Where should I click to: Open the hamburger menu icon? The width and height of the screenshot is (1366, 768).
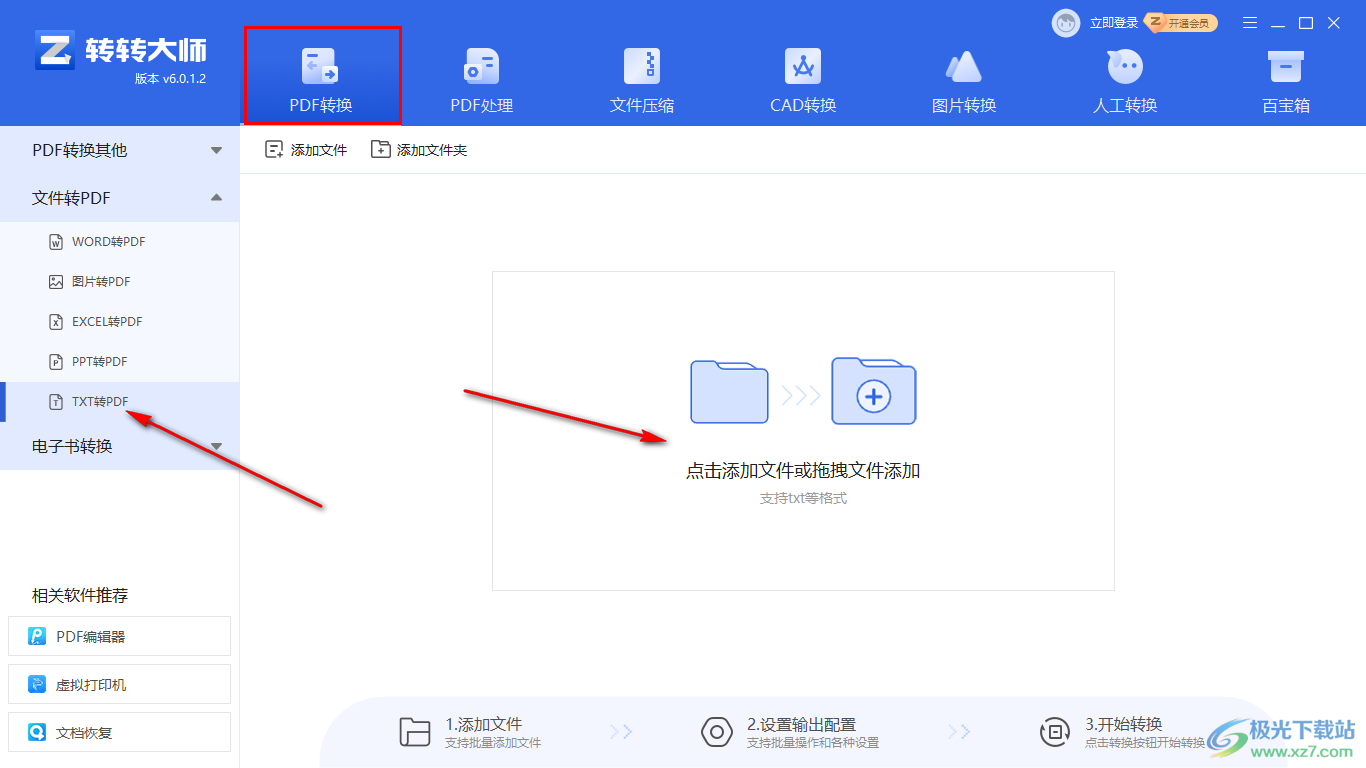[x=1250, y=23]
